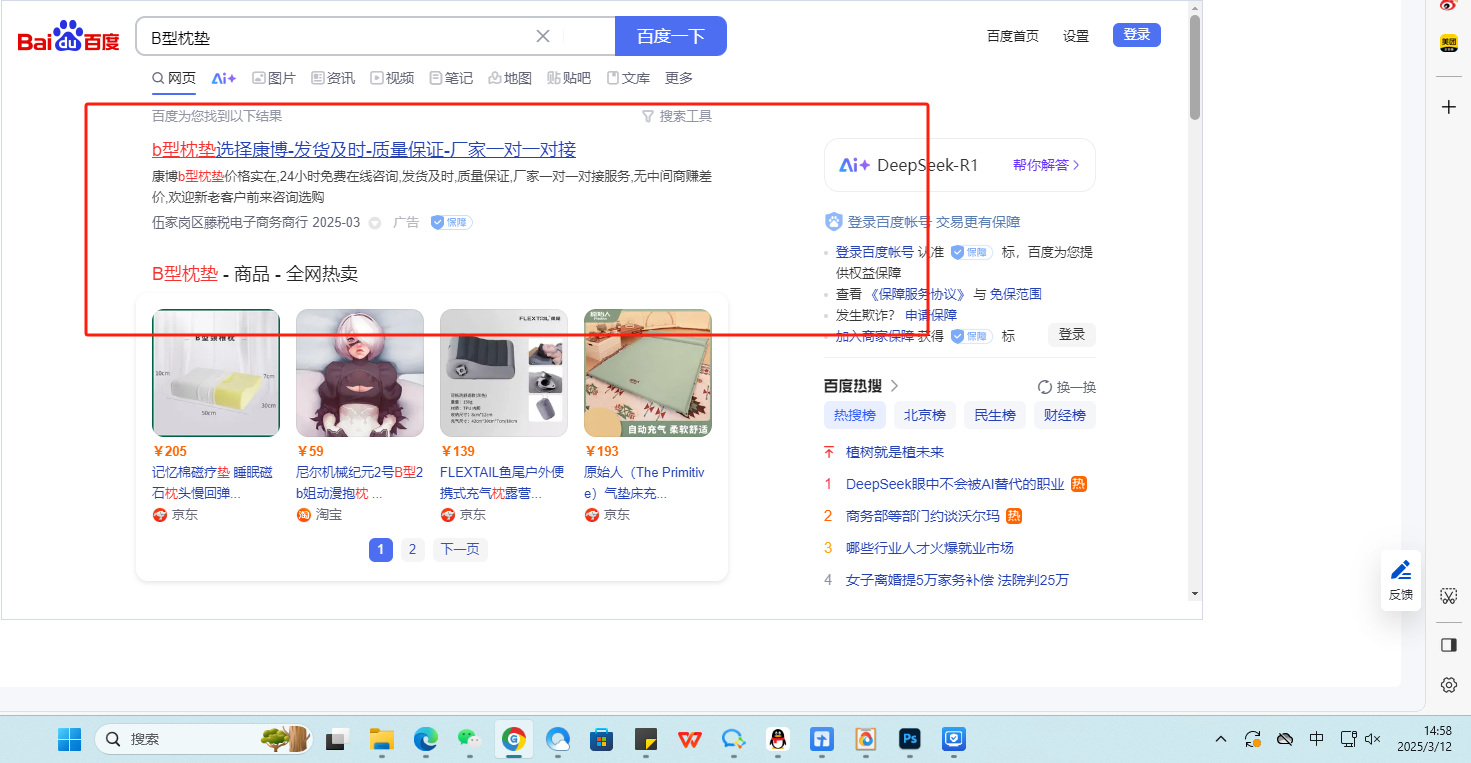Open the Meituan sidebar shortcut
Image resolution: width=1471 pixels, height=763 pixels.
(x=1448, y=43)
